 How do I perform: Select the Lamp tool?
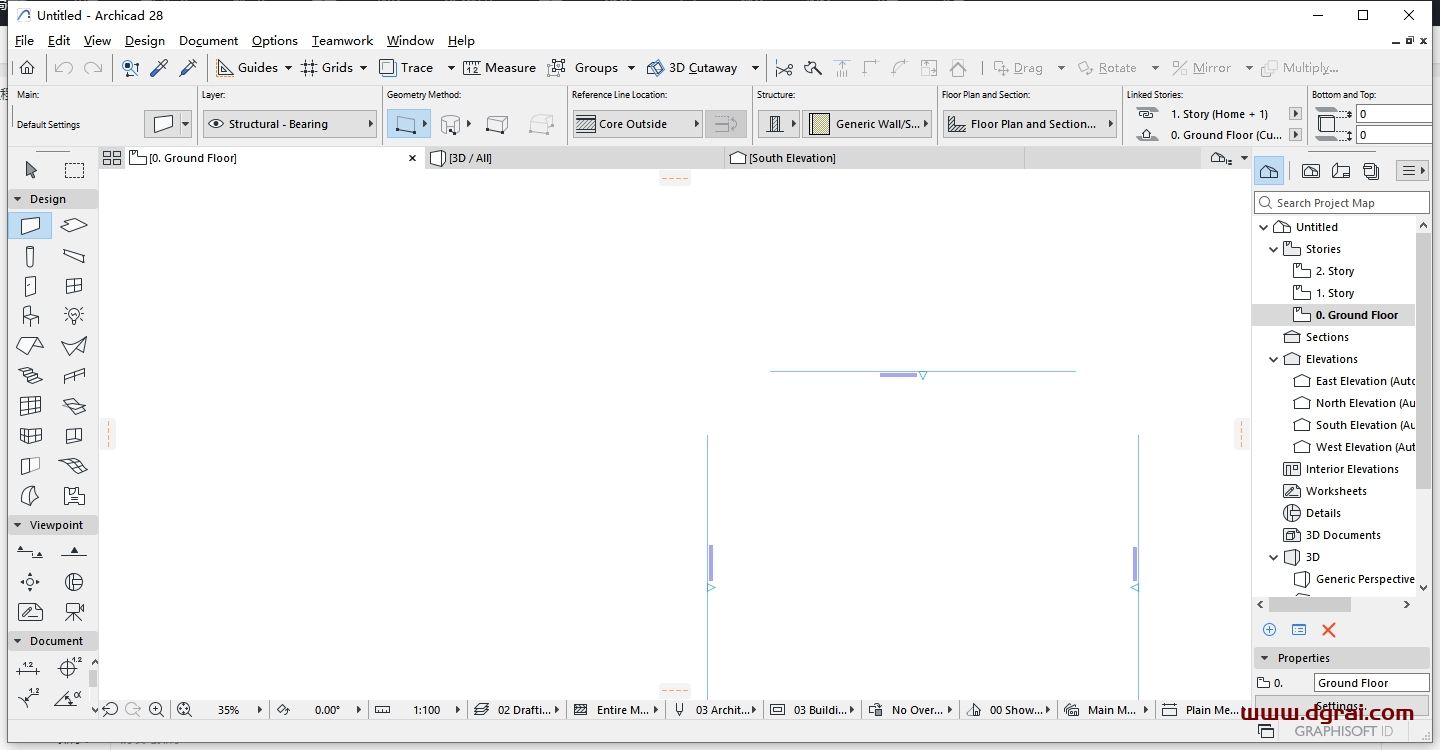tap(74, 316)
